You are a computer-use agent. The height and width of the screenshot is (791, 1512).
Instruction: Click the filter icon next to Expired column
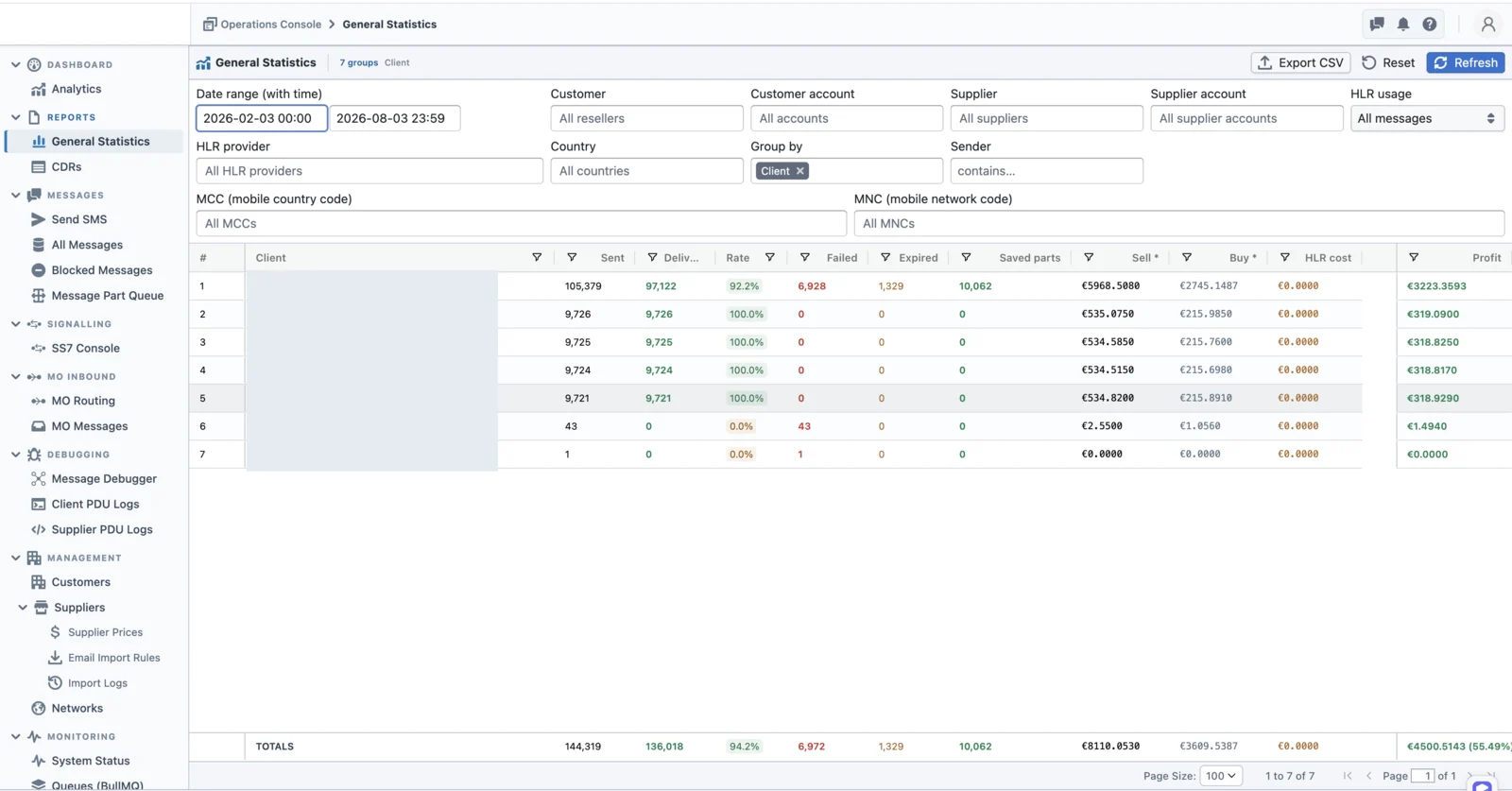coord(885,258)
